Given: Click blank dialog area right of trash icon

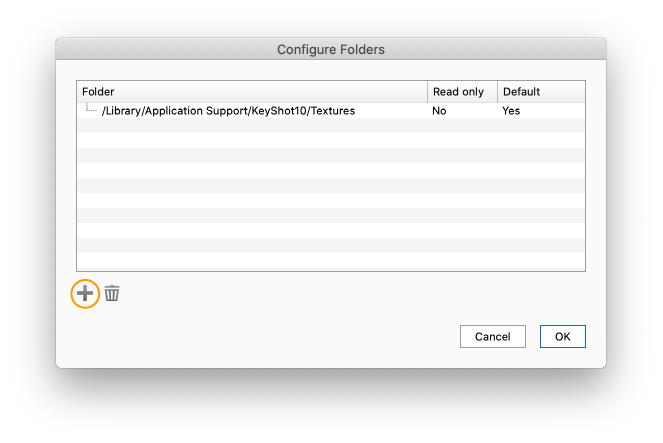Looking at the screenshot, I should pyautogui.click(x=300, y=294).
